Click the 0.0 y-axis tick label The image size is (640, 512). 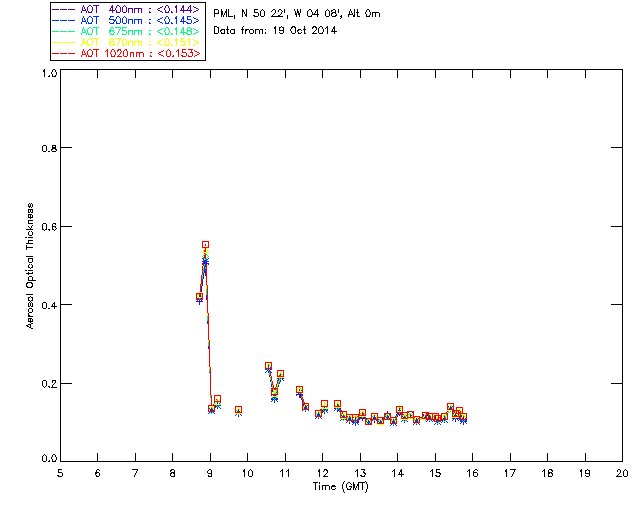click(x=49, y=459)
